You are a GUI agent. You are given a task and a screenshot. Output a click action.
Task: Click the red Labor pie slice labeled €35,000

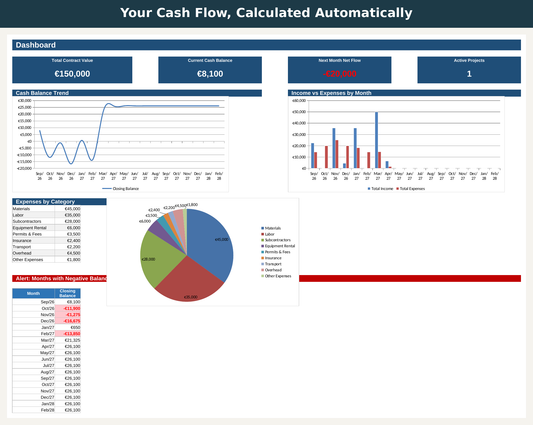click(190, 282)
